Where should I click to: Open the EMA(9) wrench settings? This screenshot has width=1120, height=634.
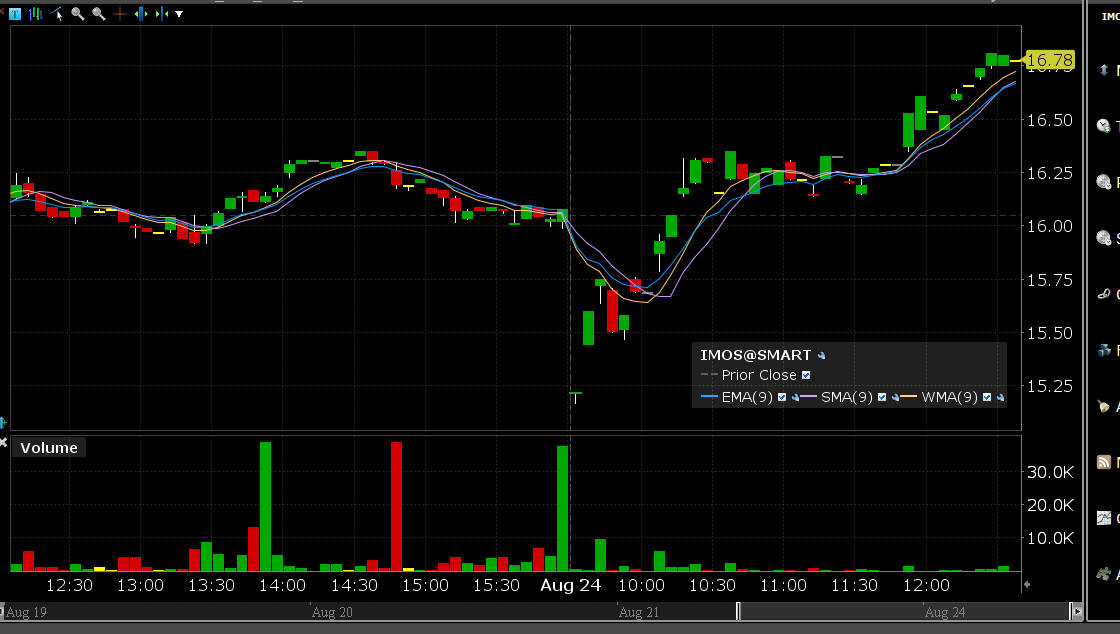(795, 397)
